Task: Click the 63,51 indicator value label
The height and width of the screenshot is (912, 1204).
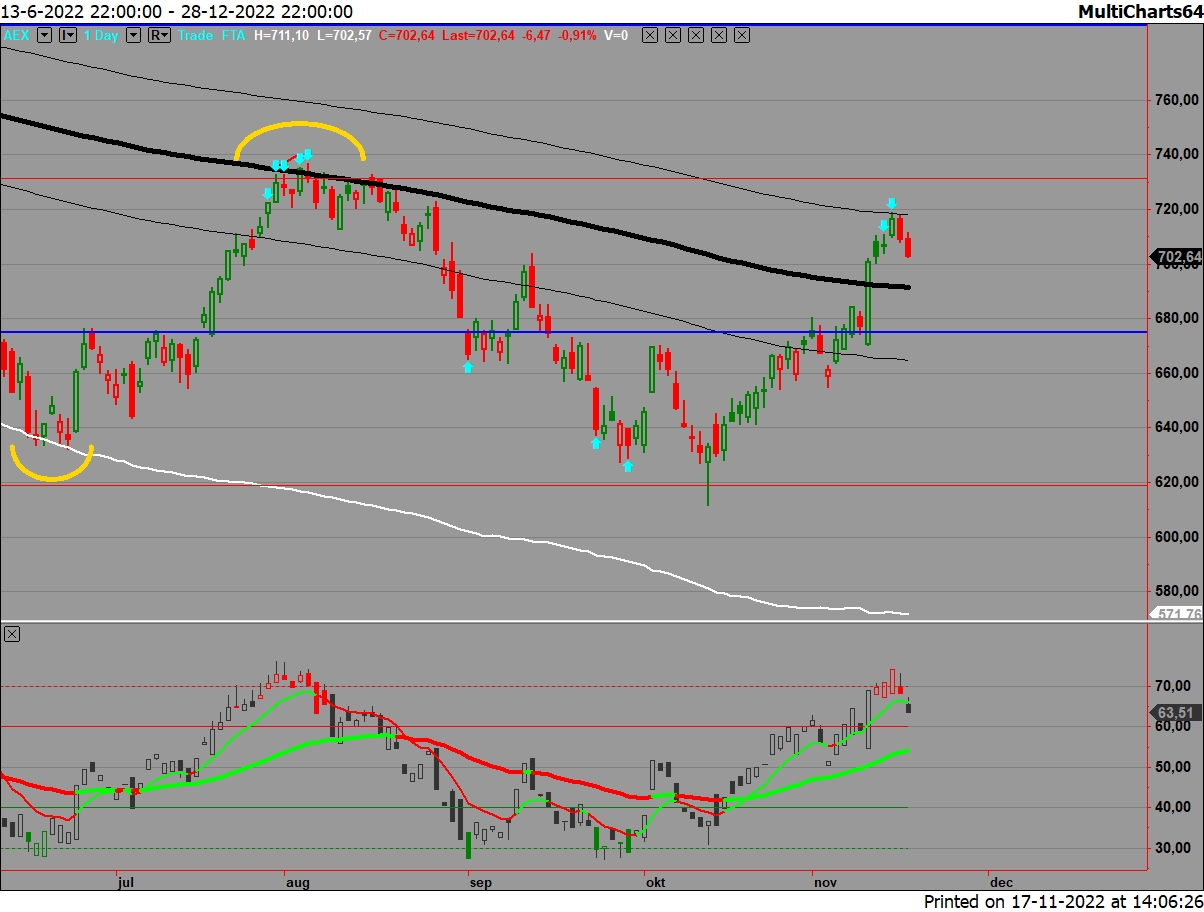Action: point(1177,712)
